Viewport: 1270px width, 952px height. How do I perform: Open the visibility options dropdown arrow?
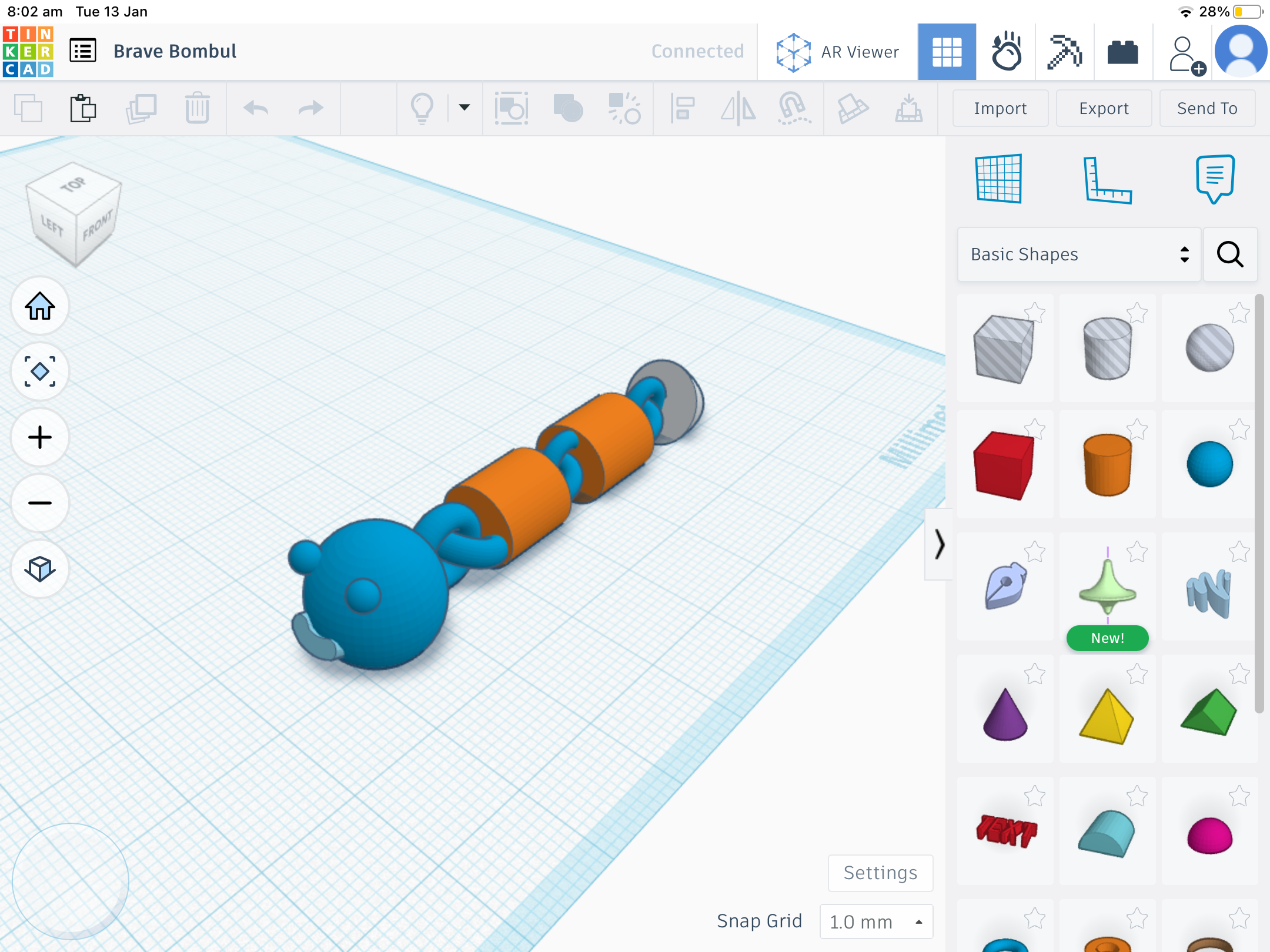point(464,108)
